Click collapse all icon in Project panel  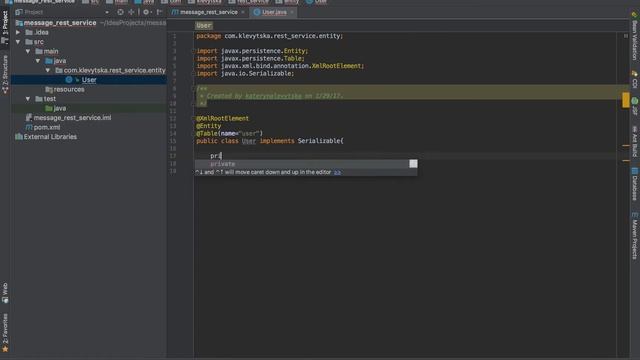pos(131,12)
